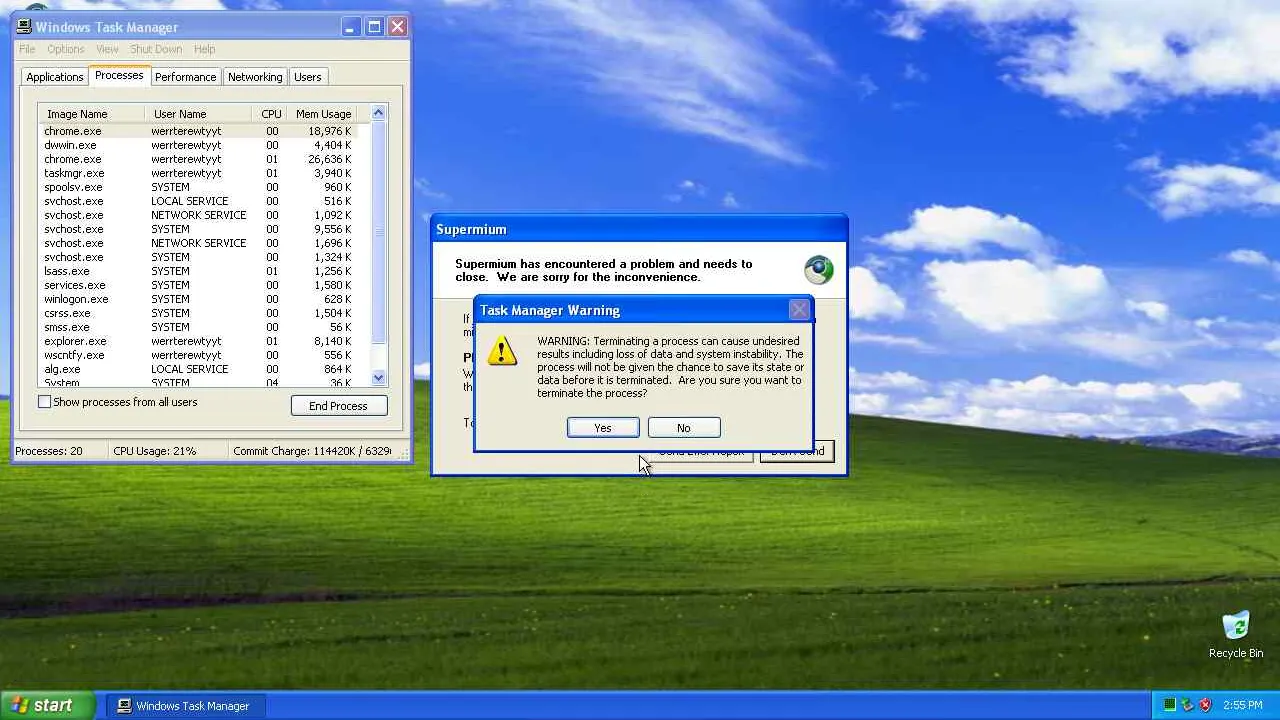Click the Safely Remove Hardware tray icon

coord(1187,705)
